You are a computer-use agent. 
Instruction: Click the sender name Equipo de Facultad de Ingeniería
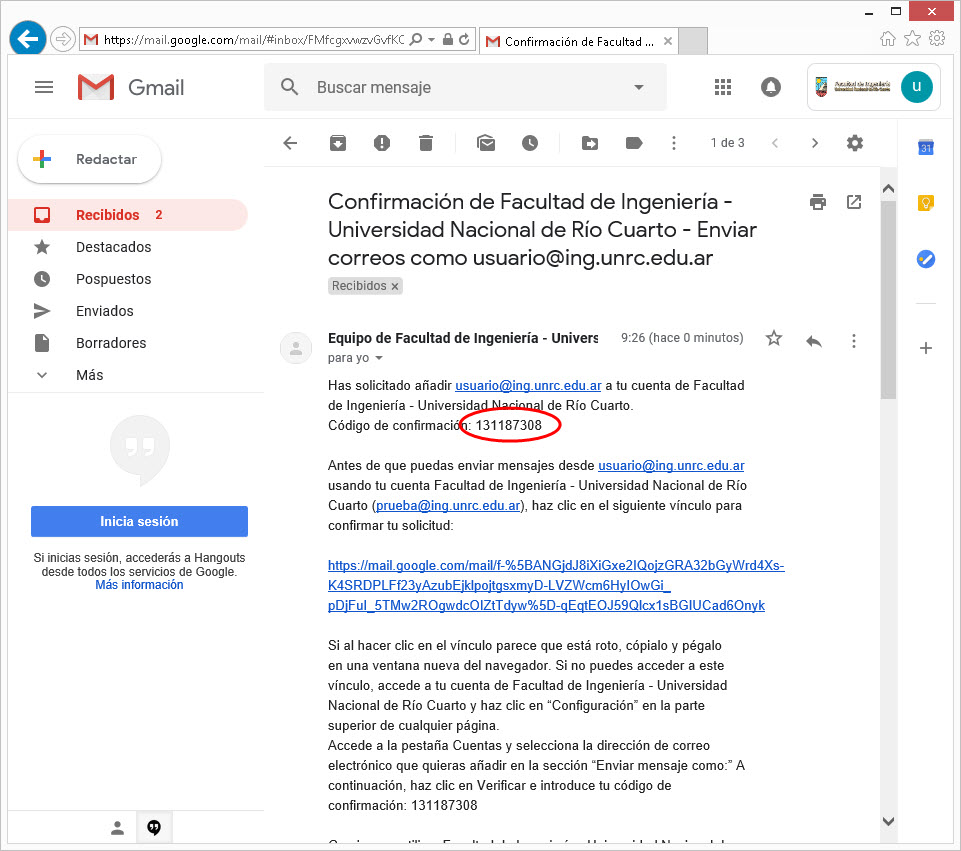coord(463,338)
